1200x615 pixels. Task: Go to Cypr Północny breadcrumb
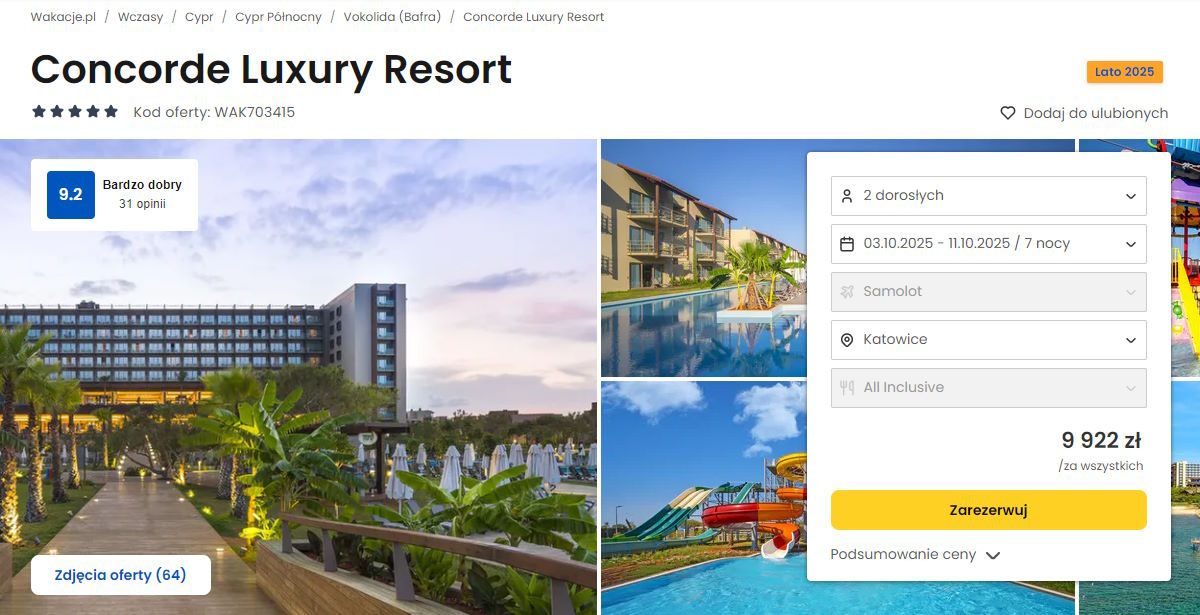(x=278, y=17)
